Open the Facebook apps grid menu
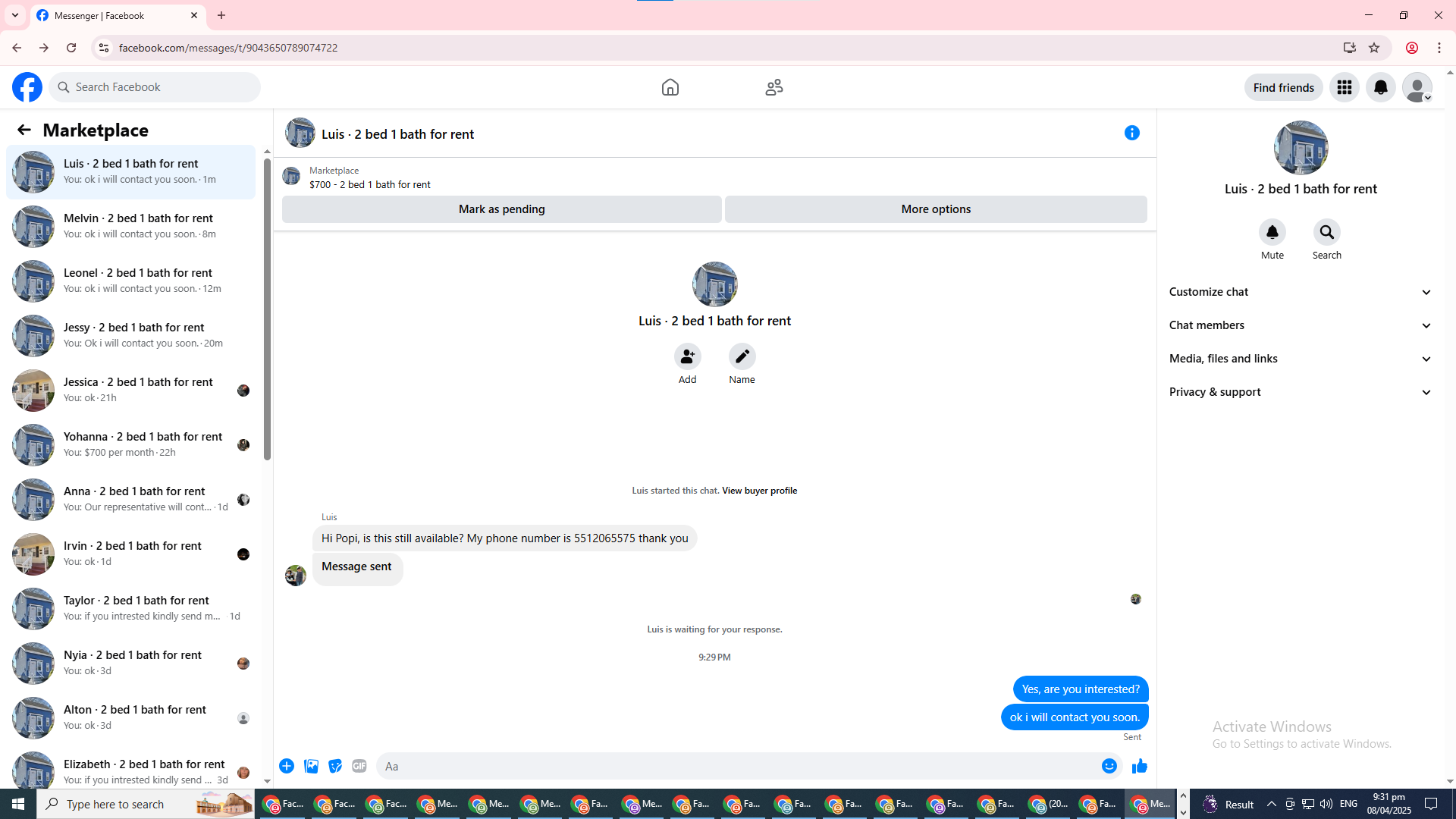The image size is (1456, 819). pyautogui.click(x=1344, y=87)
